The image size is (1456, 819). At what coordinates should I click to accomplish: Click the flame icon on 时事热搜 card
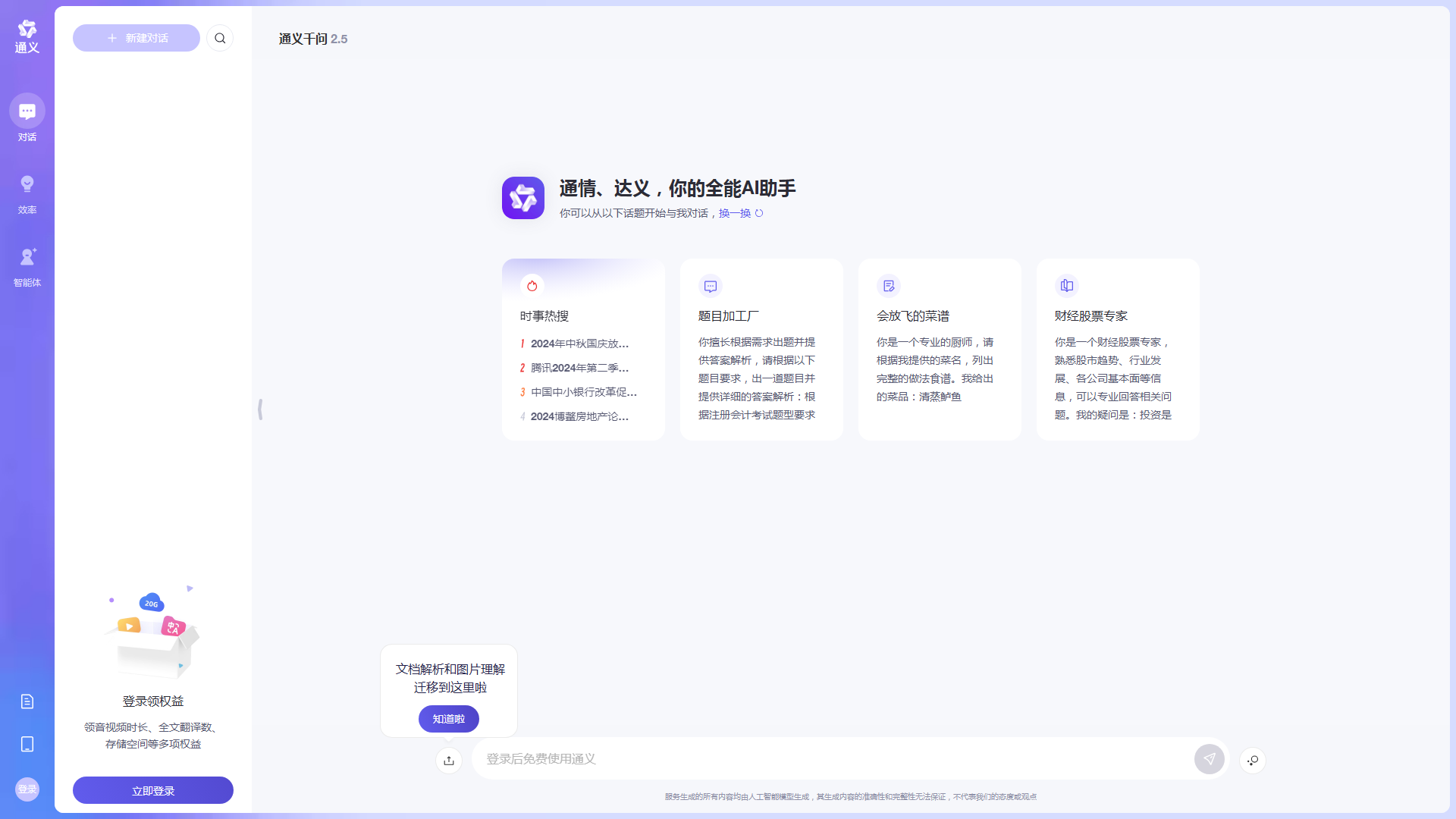click(532, 286)
